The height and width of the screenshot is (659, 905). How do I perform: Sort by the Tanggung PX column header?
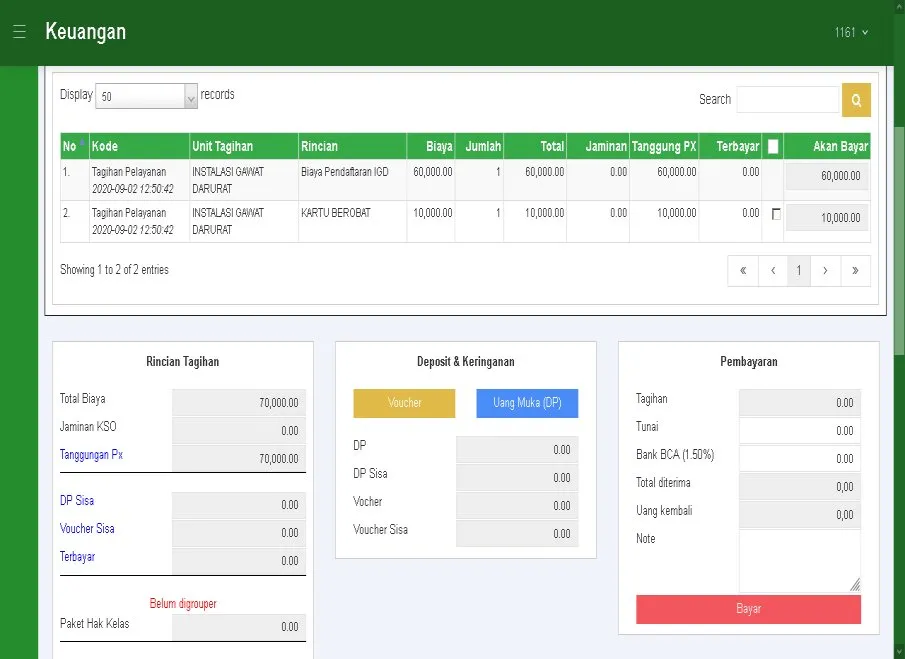pos(664,146)
